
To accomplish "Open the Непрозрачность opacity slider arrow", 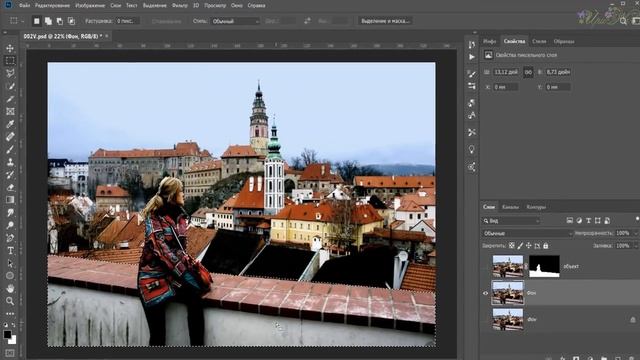I will coord(635,233).
